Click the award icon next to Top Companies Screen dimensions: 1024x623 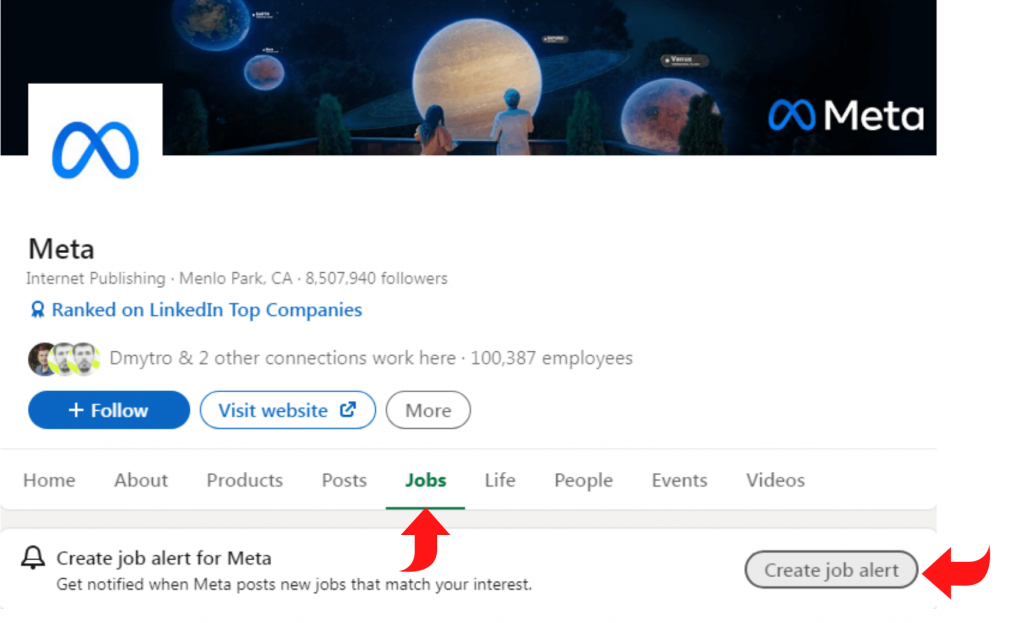tap(37, 310)
